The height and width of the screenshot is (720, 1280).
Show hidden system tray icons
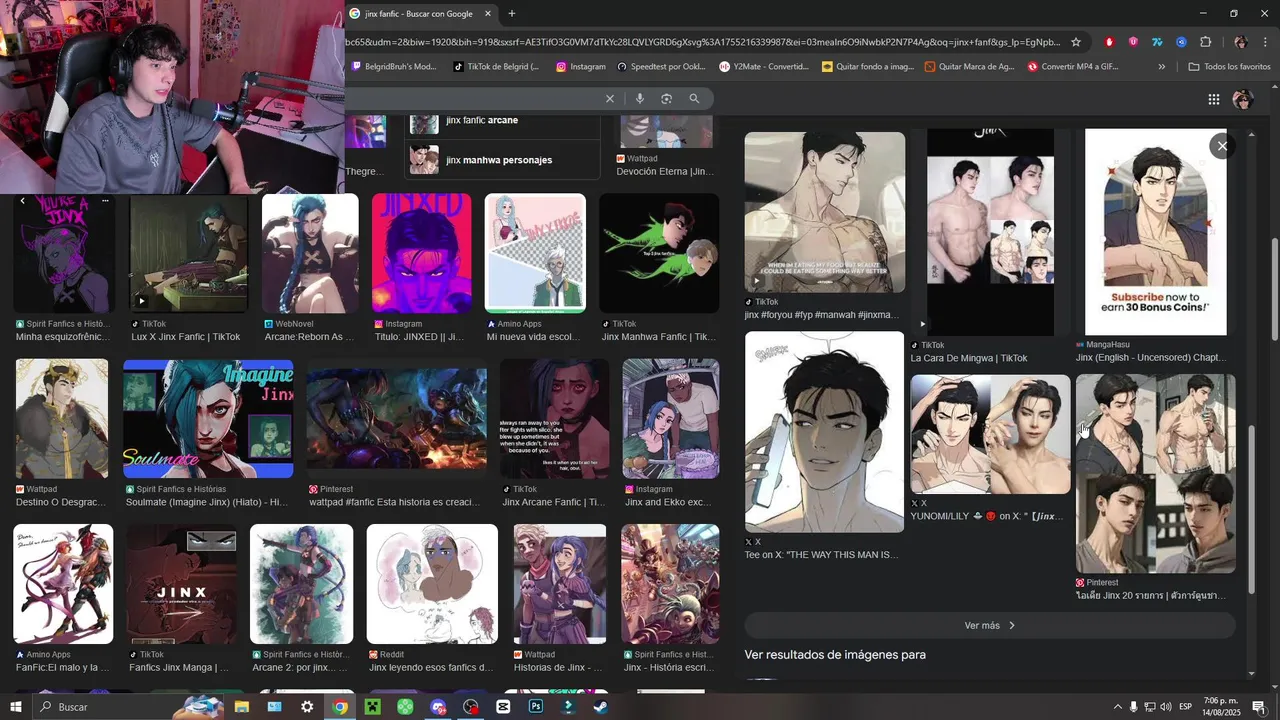(1116, 707)
